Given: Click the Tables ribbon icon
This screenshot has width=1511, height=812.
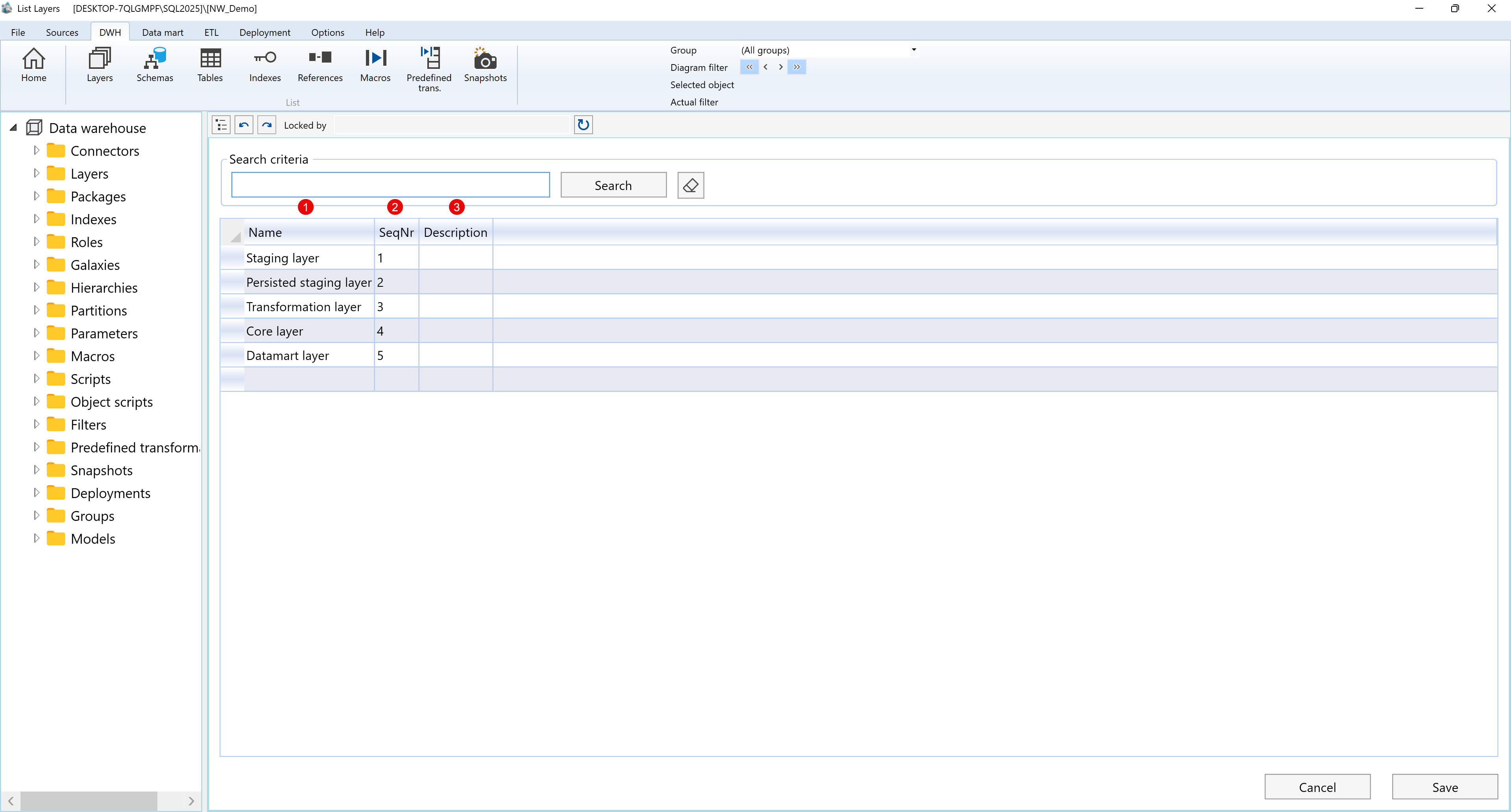Looking at the screenshot, I should (x=209, y=66).
